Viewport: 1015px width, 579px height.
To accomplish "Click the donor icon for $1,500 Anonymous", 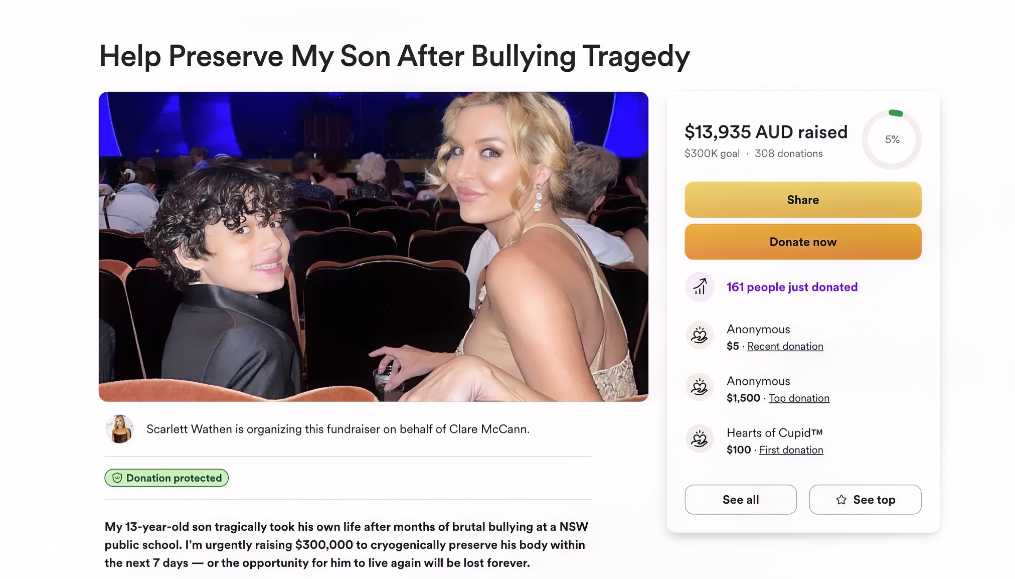I will point(699,387).
